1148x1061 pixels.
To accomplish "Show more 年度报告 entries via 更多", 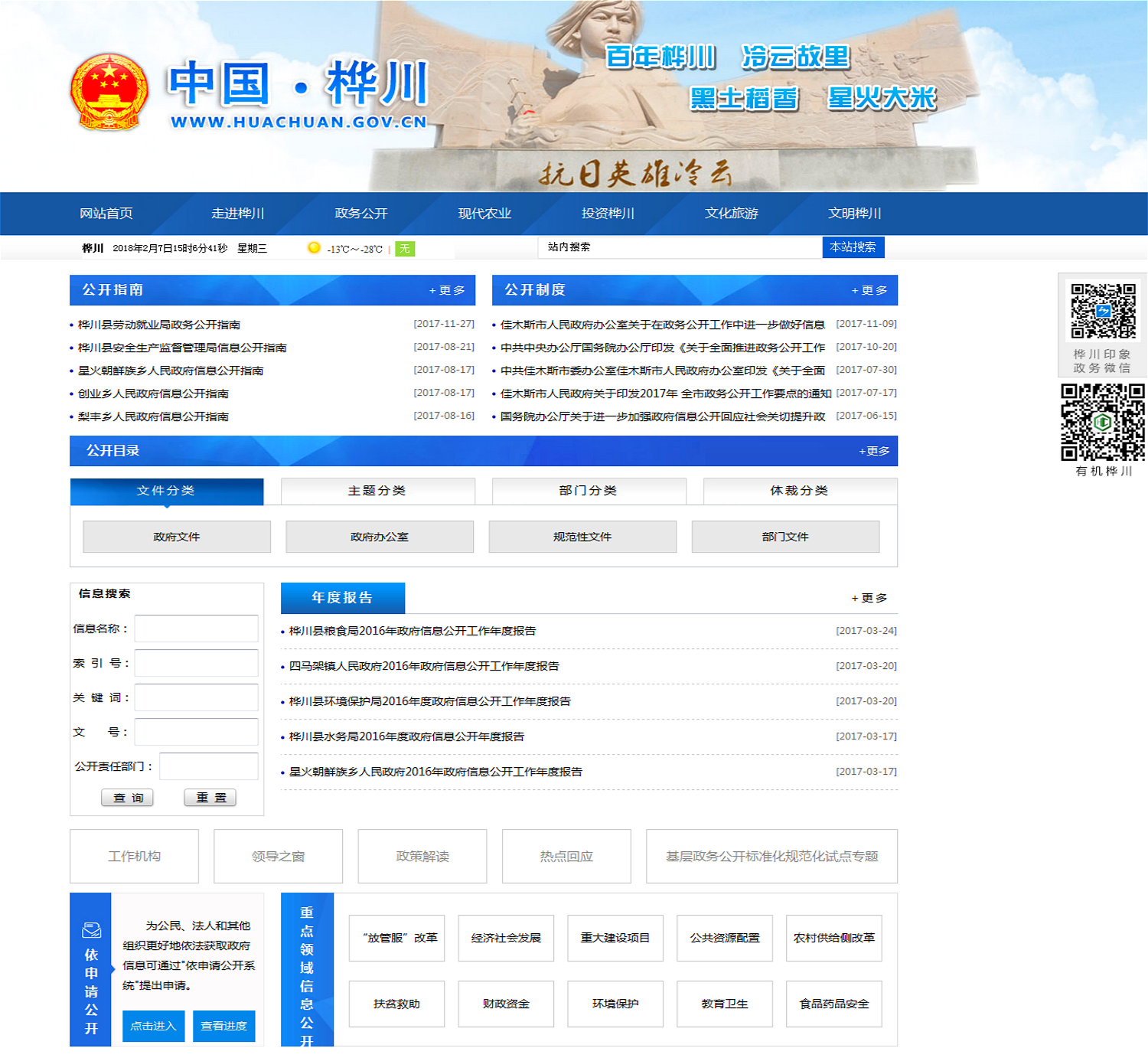I will pos(869,598).
